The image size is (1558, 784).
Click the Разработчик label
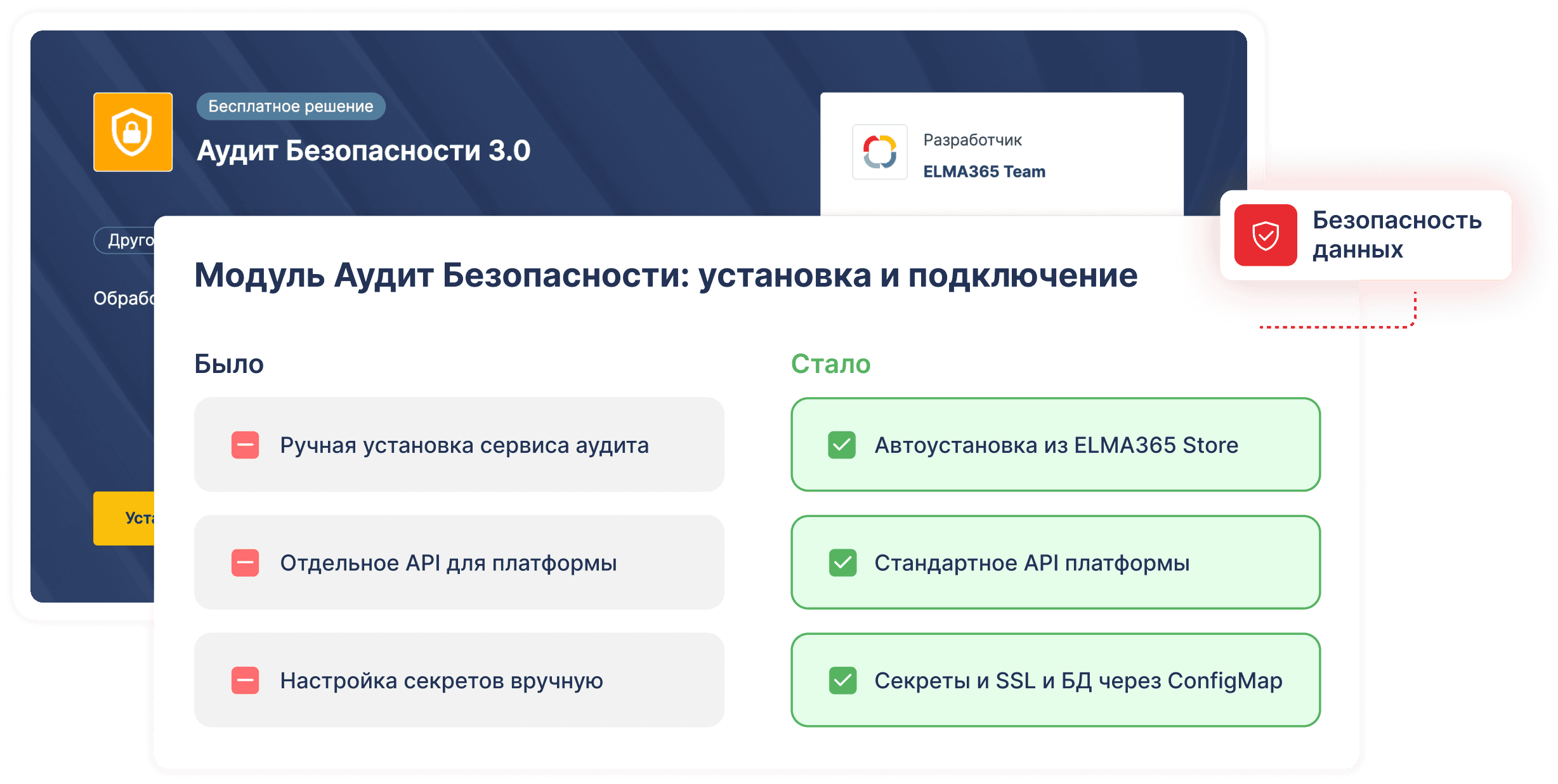[x=972, y=140]
